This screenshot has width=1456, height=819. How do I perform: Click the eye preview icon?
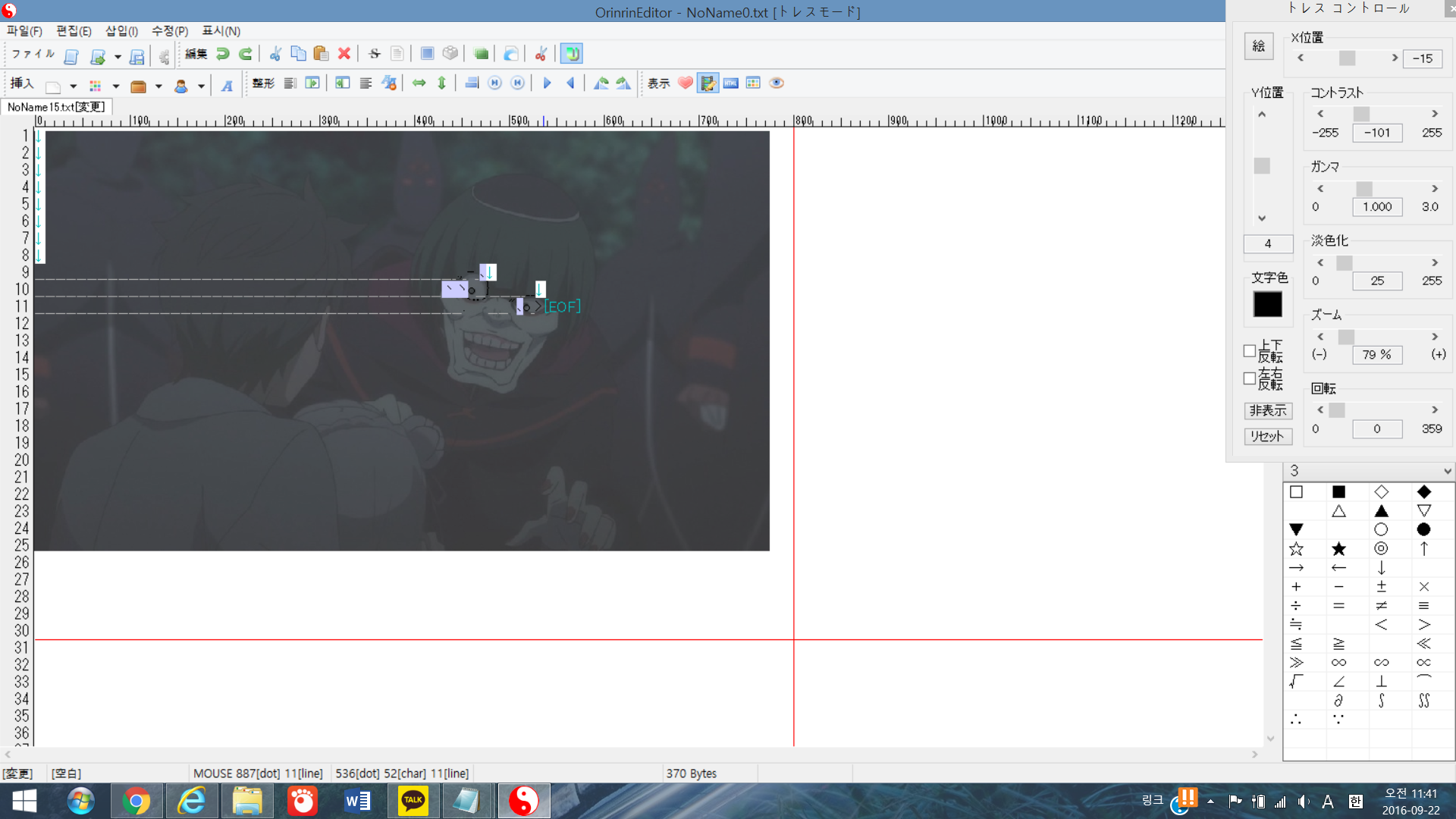click(x=777, y=83)
